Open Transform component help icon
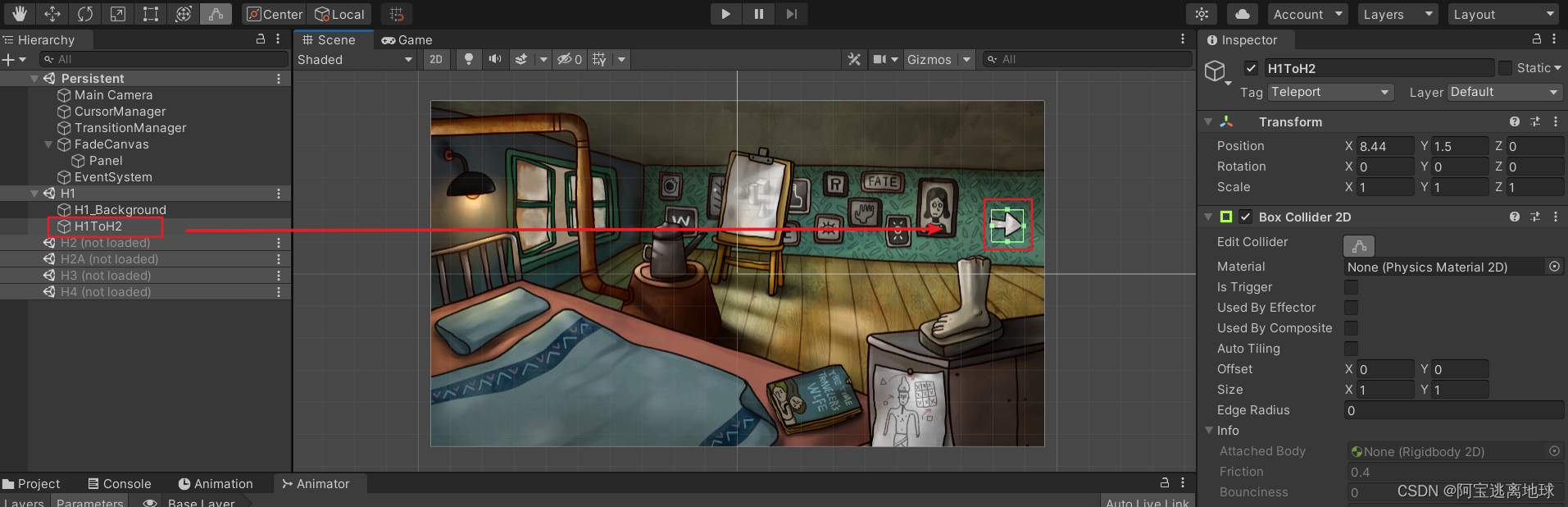 pyautogui.click(x=1515, y=121)
